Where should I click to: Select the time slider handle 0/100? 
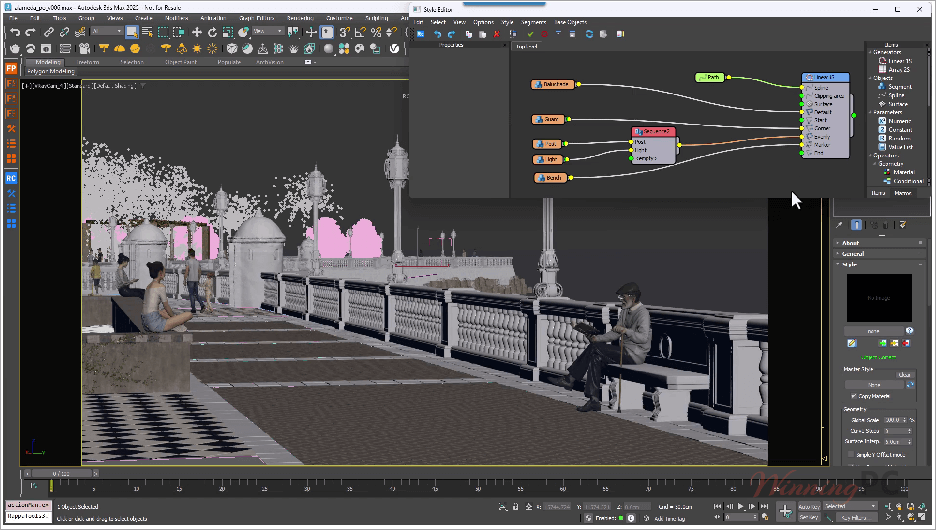pyautogui.click(x=60, y=473)
